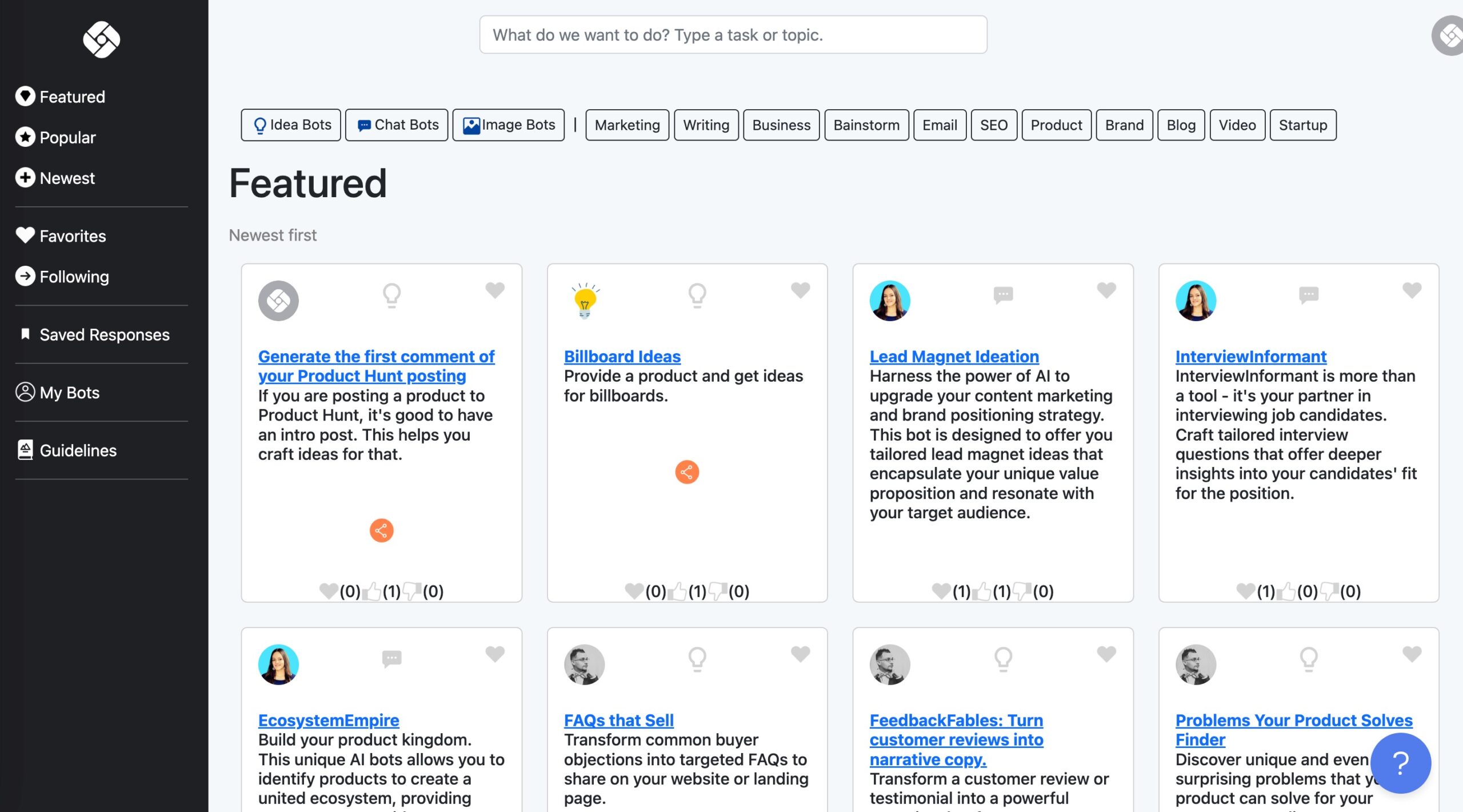Favorite the Billboard Ideas bot with the heart

800,291
